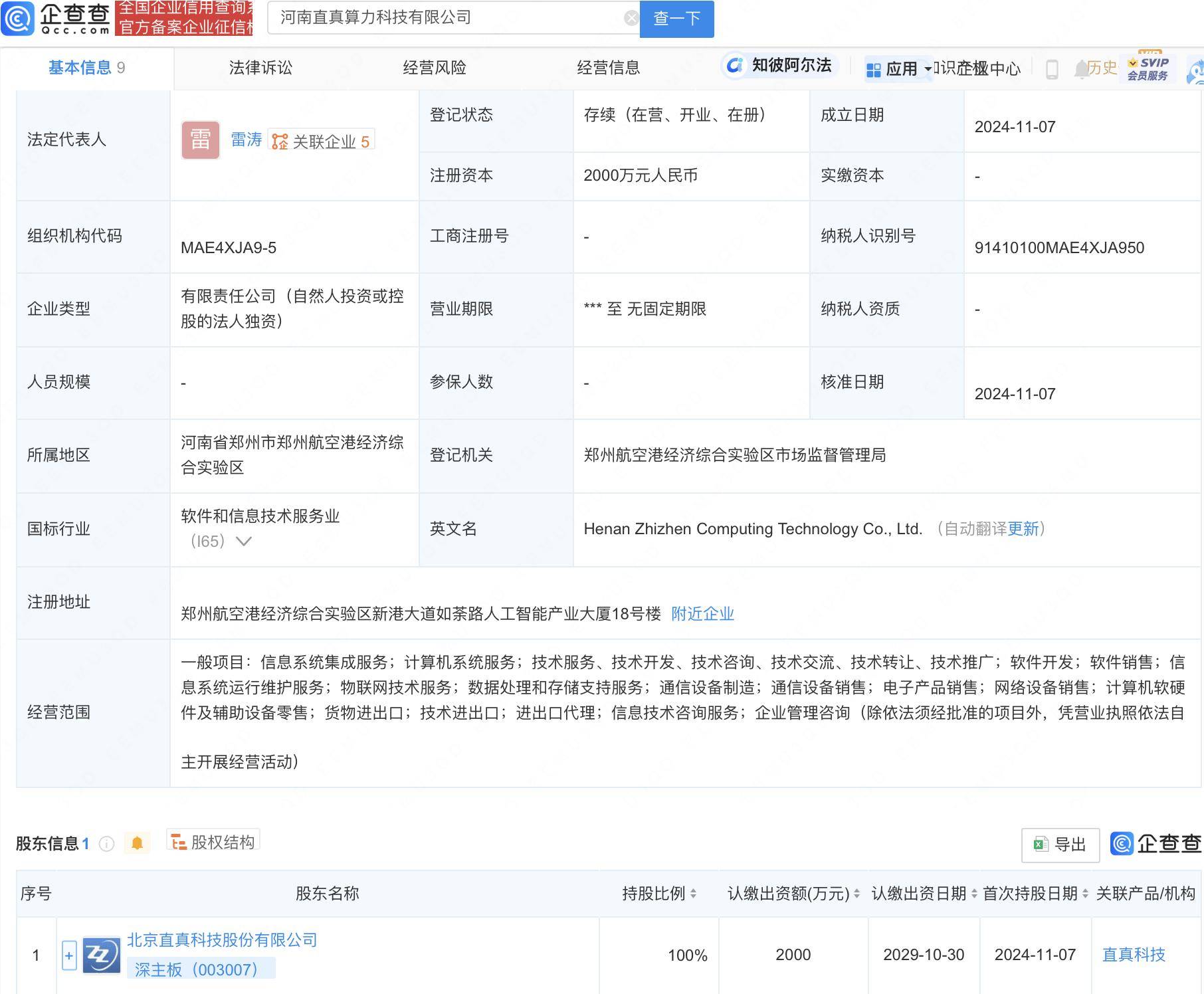The image size is (1204, 994).
Task: Click the 企查查 logo in top-left corner
Action: pyautogui.click(x=56, y=18)
